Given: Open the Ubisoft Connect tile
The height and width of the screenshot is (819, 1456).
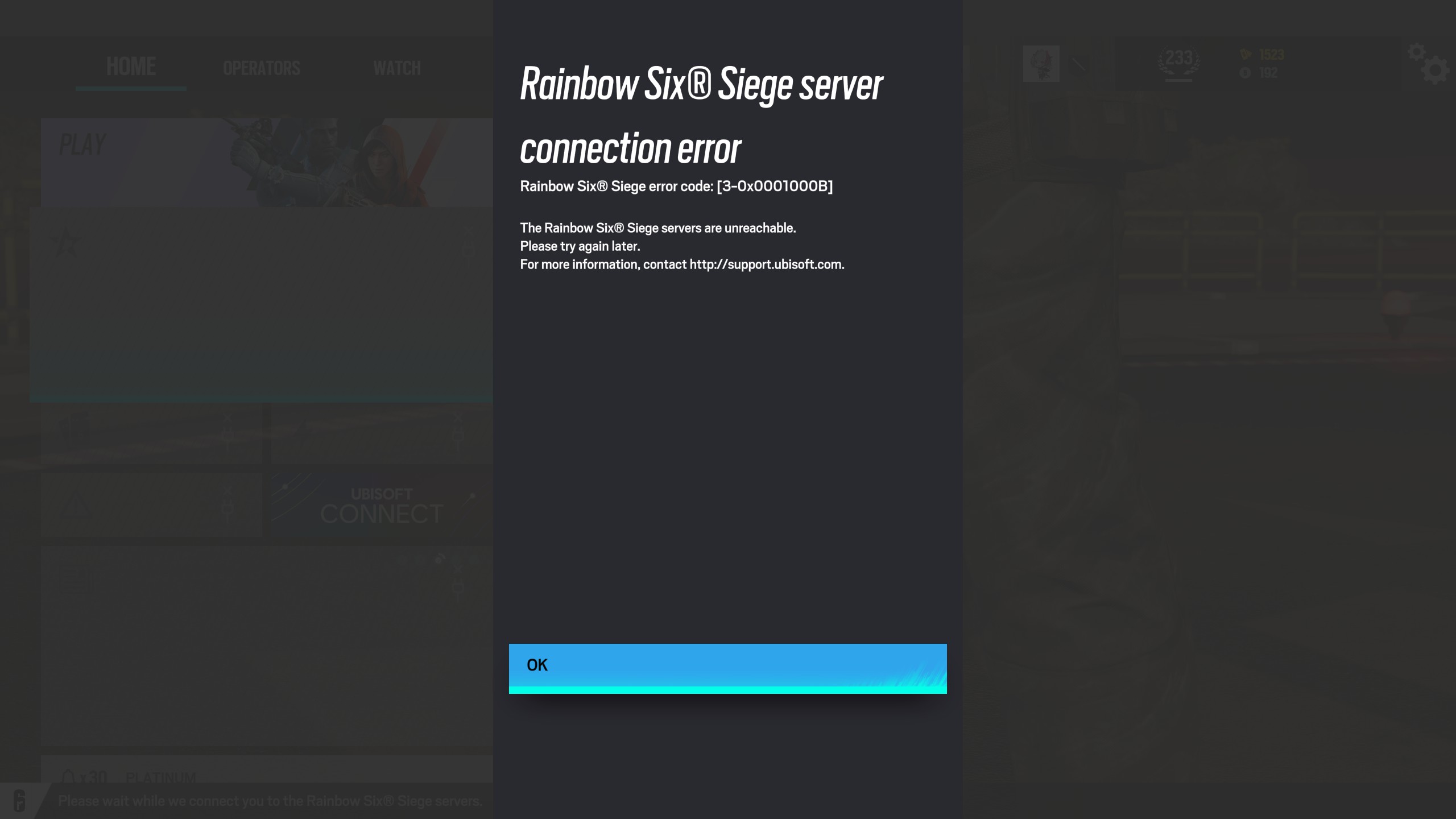Looking at the screenshot, I should pyautogui.click(x=382, y=505).
